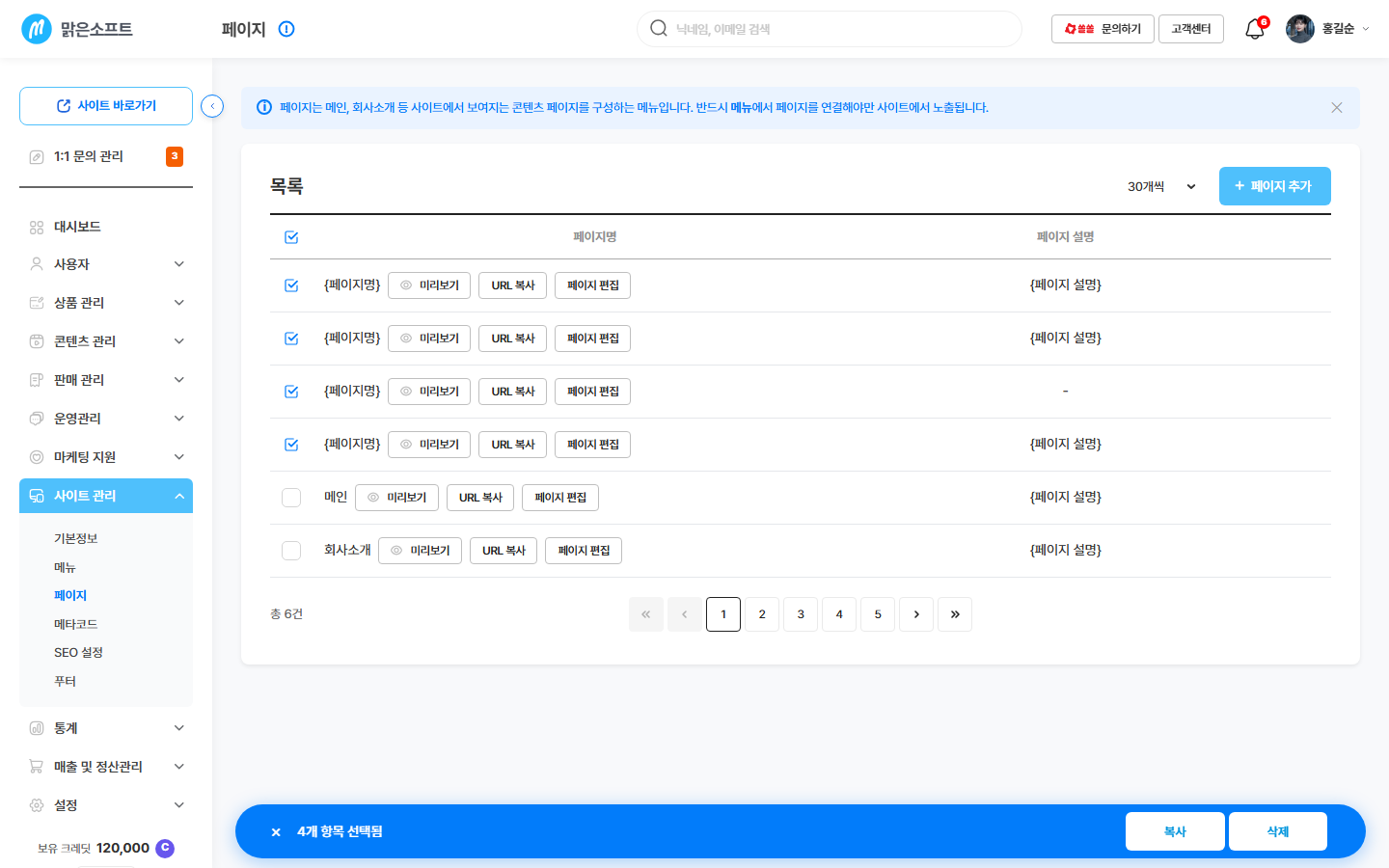Image resolution: width=1389 pixels, height=868 pixels.
Task: Go to the last page with double arrow
Action: (x=955, y=614)
